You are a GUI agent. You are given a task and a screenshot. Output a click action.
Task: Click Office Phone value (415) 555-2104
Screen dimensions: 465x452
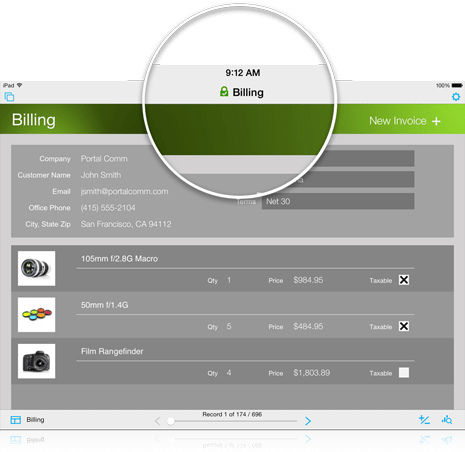pyautogui.click(x=108, y=208)
